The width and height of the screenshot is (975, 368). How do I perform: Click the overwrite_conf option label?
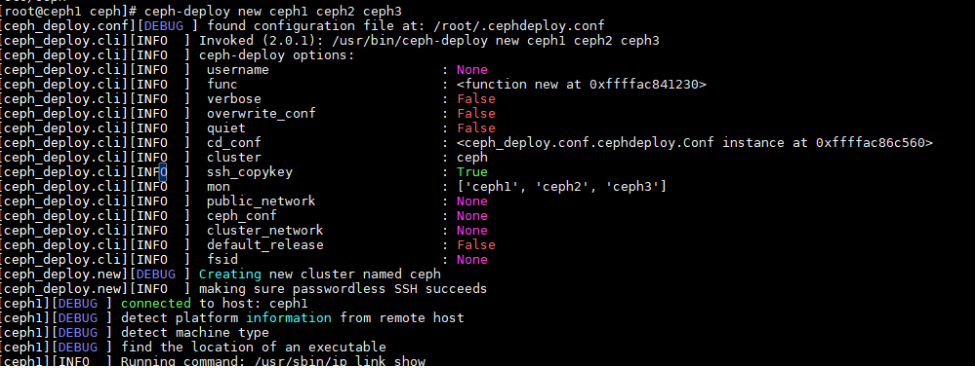pyautogui.click(x=261, y=114)
